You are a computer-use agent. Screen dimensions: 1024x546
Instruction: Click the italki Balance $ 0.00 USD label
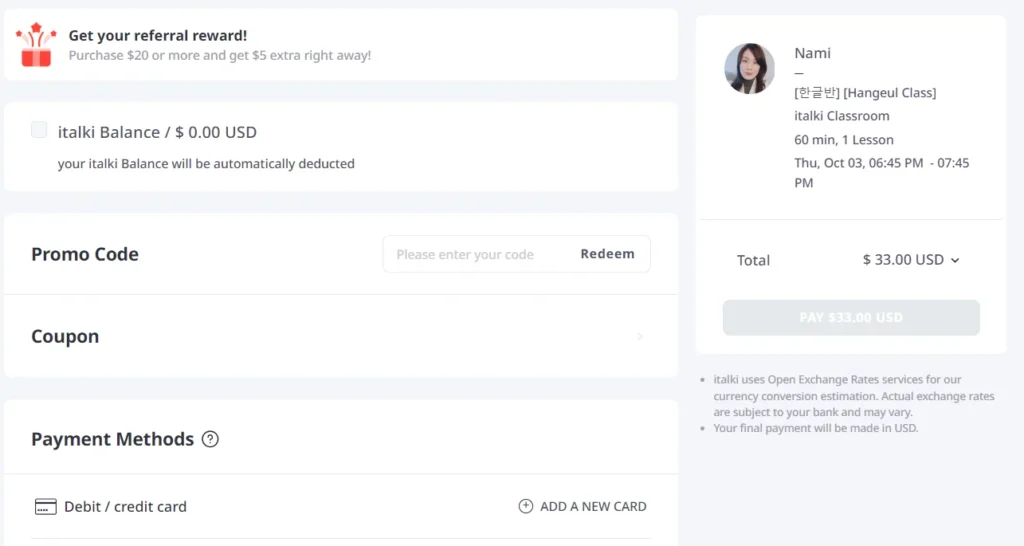pos(157,132)
